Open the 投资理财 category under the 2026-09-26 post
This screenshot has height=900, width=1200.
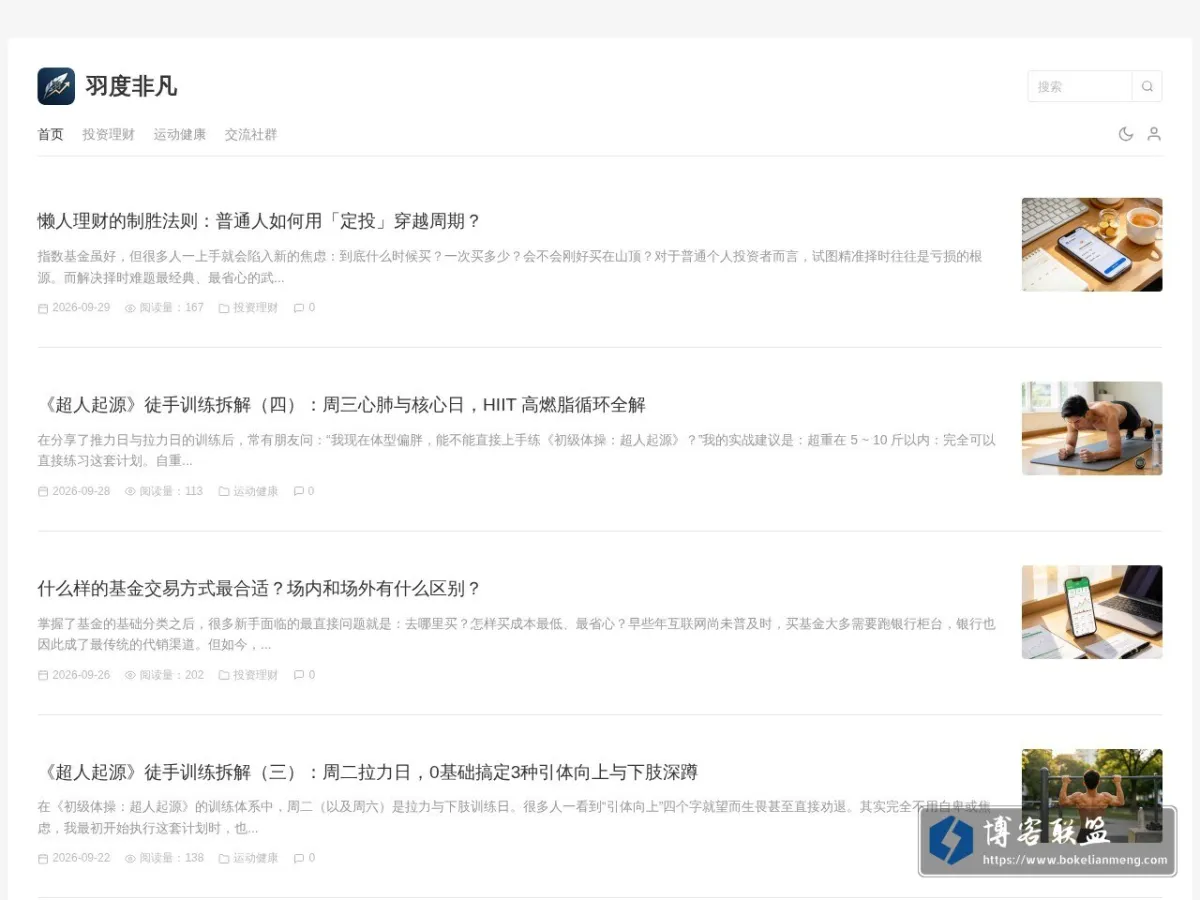pos(256,675)
